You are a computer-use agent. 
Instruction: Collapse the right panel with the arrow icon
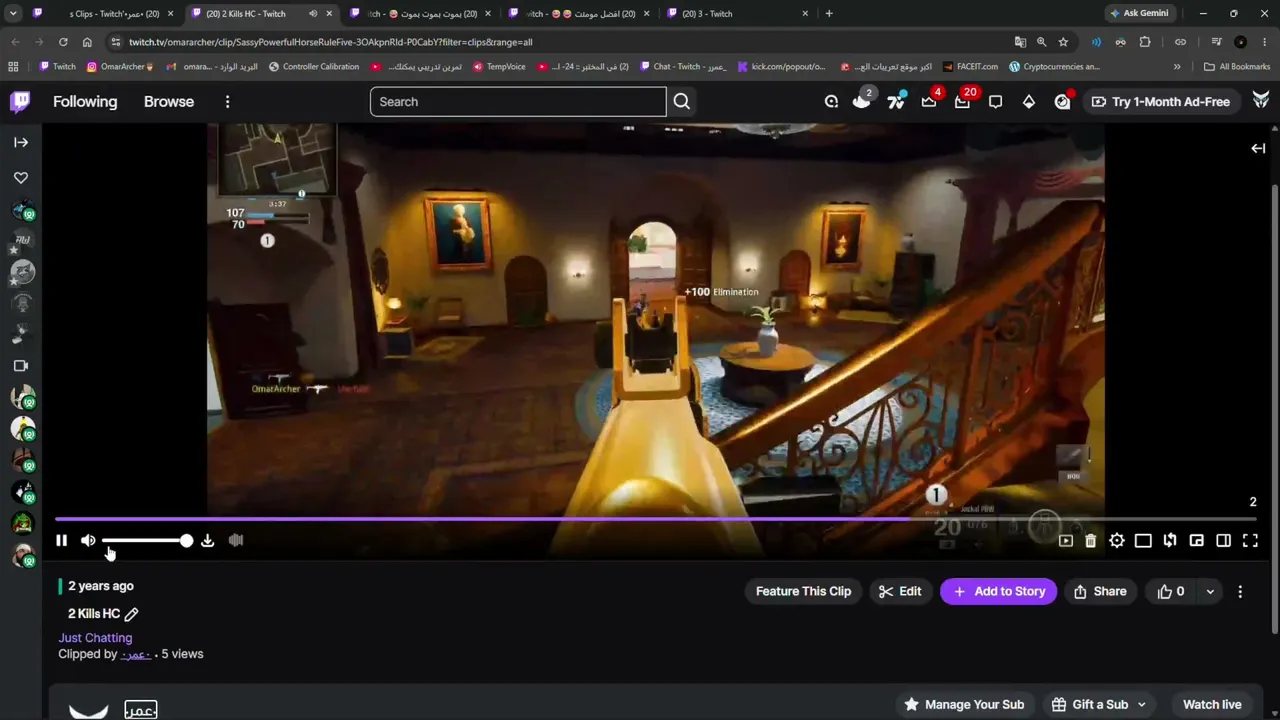pyautogui.click(x=1258, y=148)
